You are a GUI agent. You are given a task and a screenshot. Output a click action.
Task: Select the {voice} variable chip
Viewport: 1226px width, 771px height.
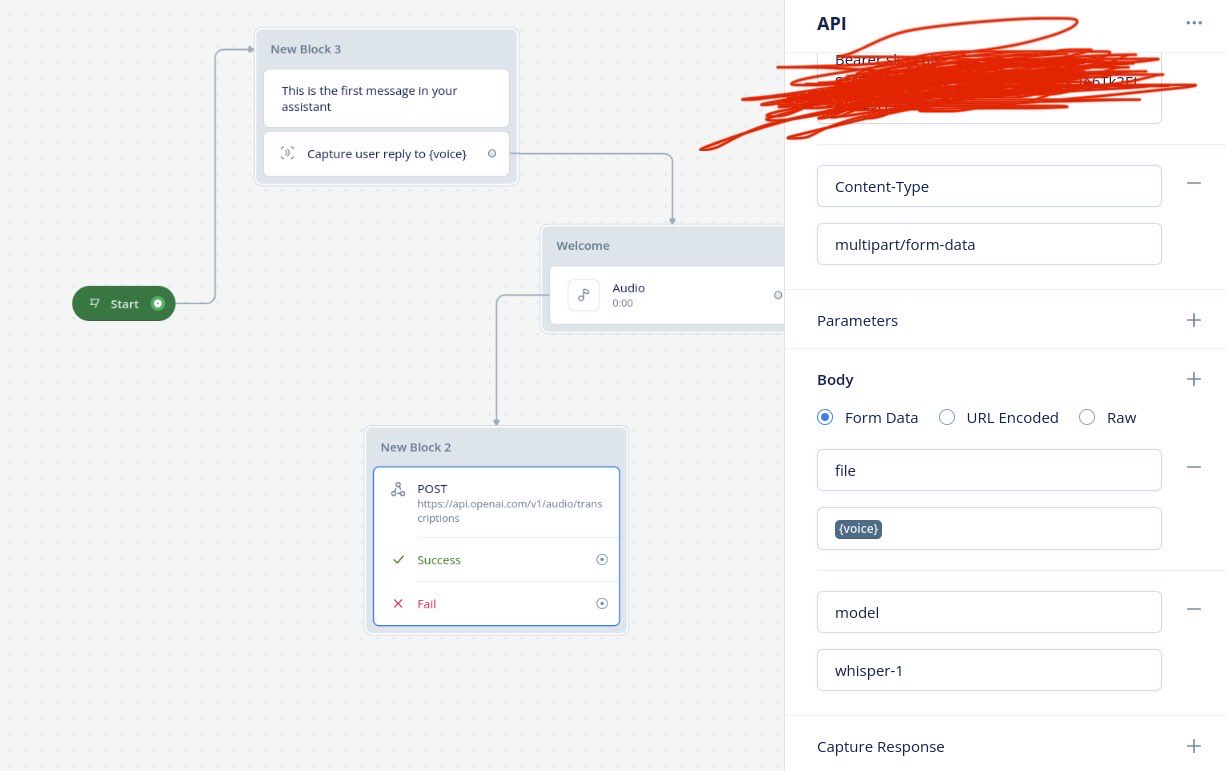click(x=858, y=528)
